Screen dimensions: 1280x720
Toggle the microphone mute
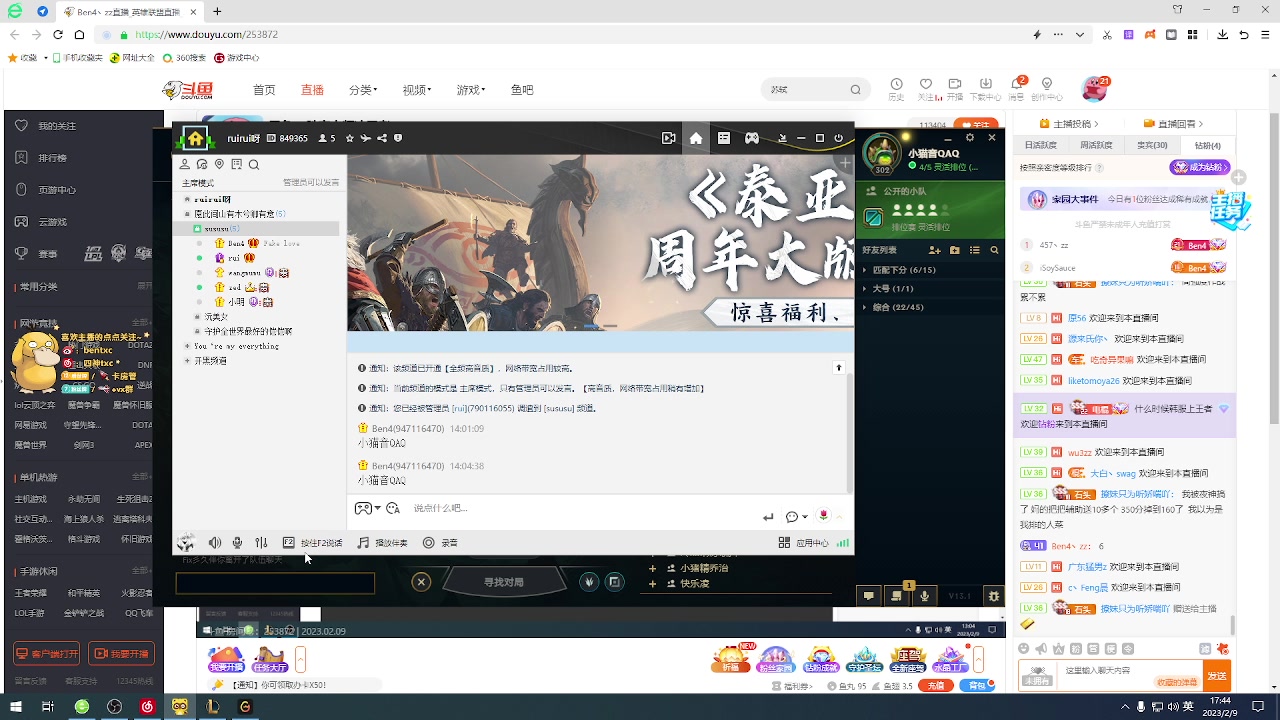pyautogui.click(x=237, y=542)
